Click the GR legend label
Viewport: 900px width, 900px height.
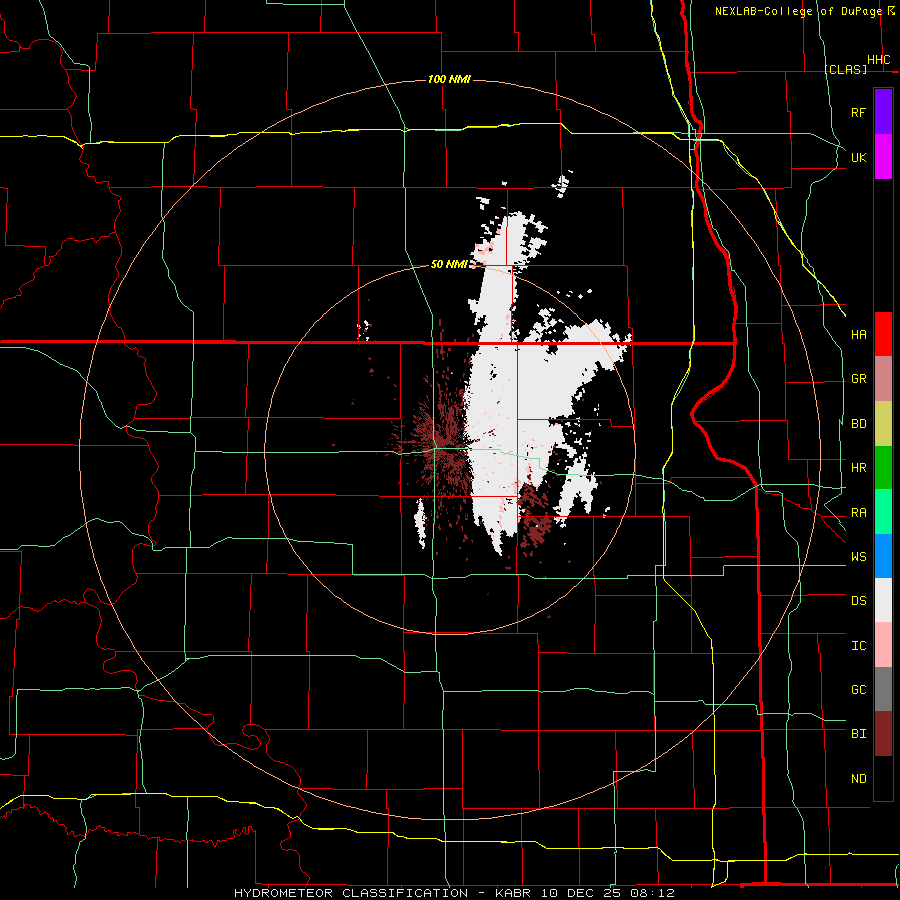858,379
